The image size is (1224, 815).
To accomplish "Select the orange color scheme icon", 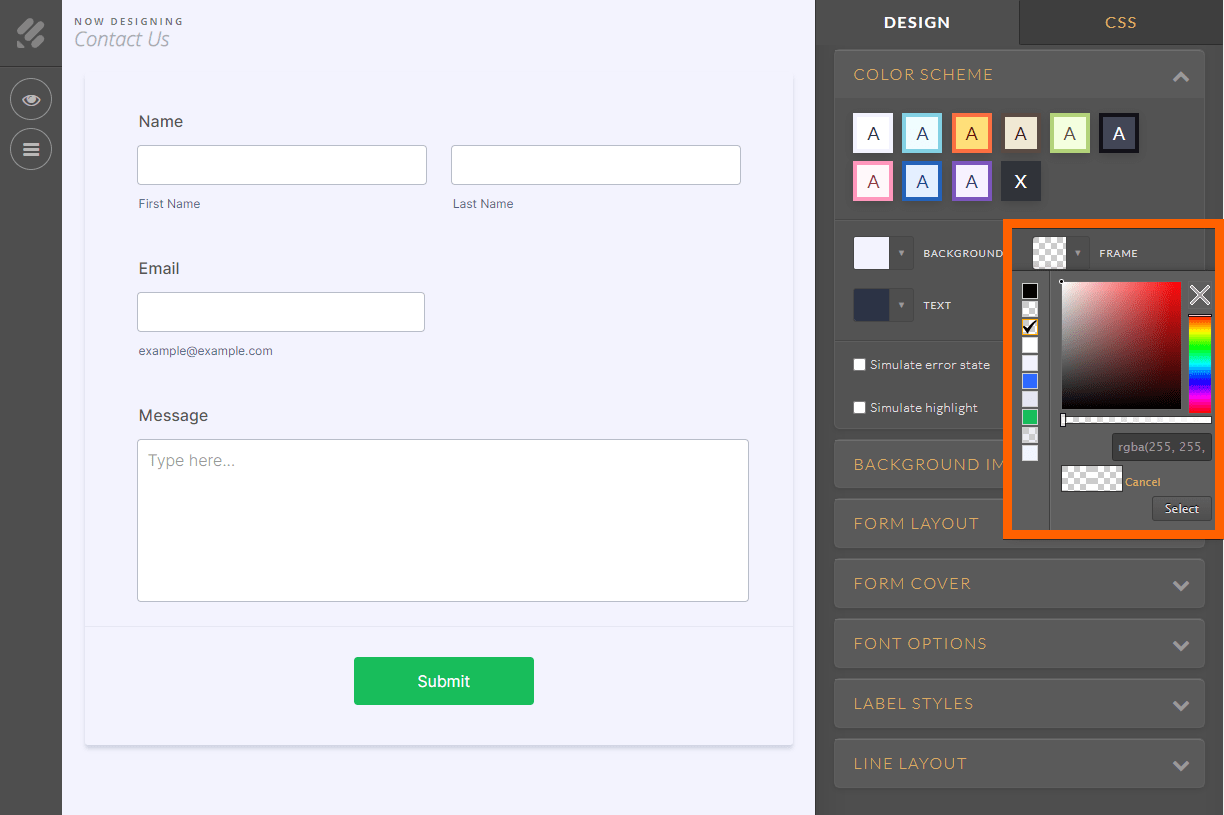I will tap(971, 133).
